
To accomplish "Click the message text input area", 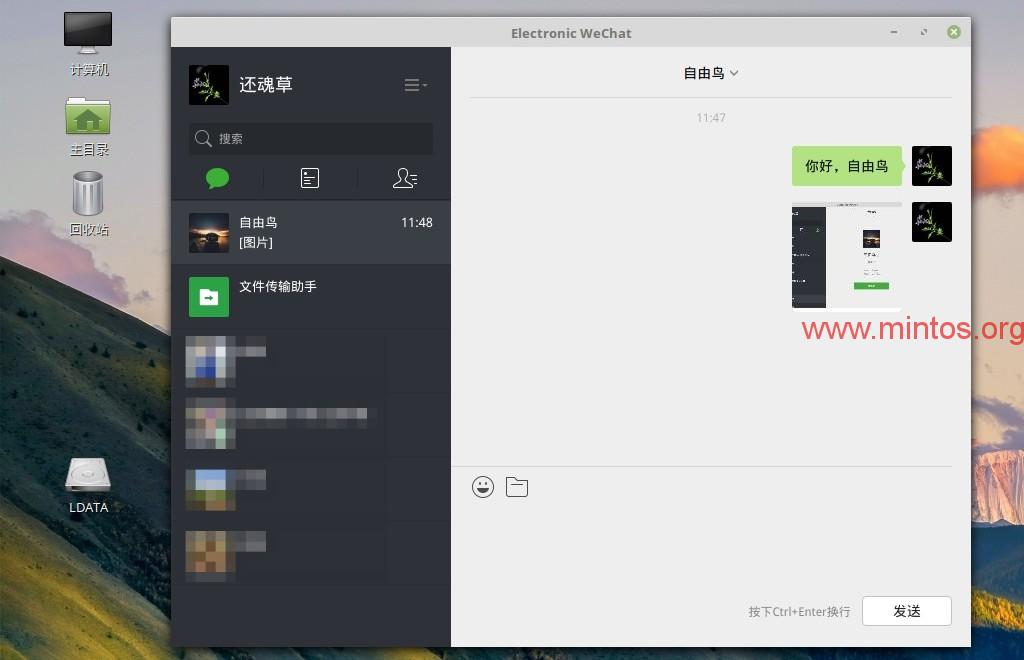I will 710,545.
